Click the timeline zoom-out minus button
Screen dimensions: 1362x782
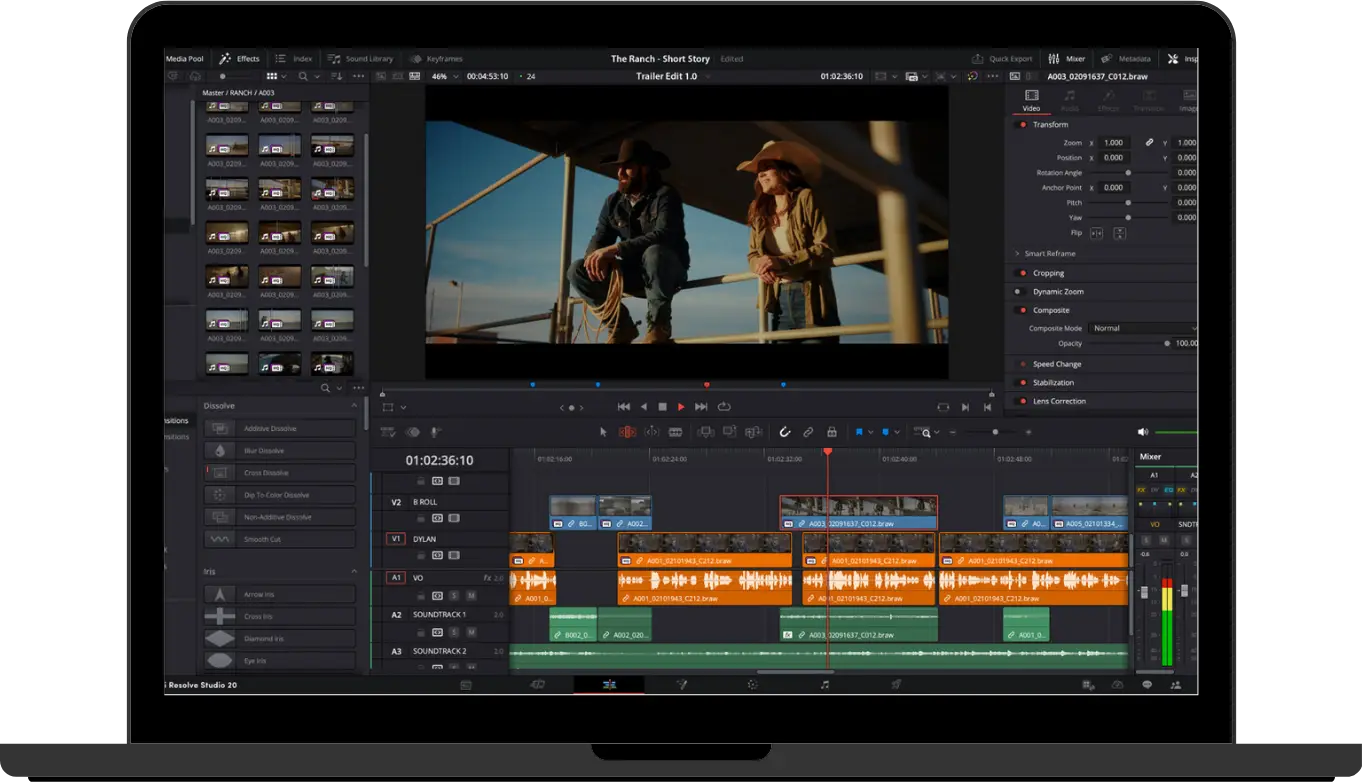point(953,432)
